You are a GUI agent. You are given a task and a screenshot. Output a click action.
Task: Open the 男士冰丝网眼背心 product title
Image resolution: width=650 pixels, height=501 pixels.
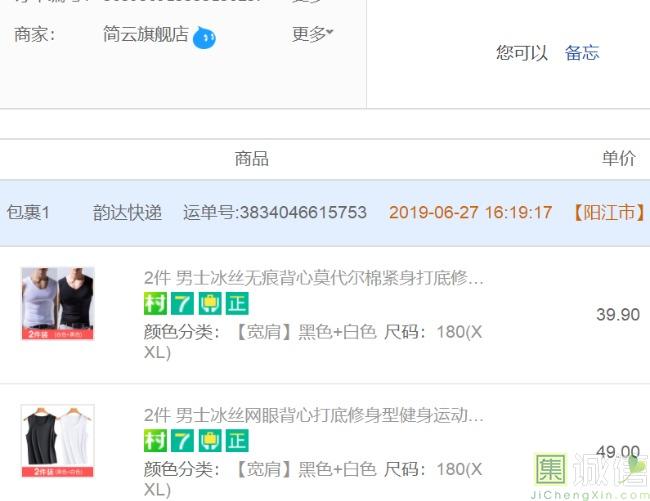(314, 415)
